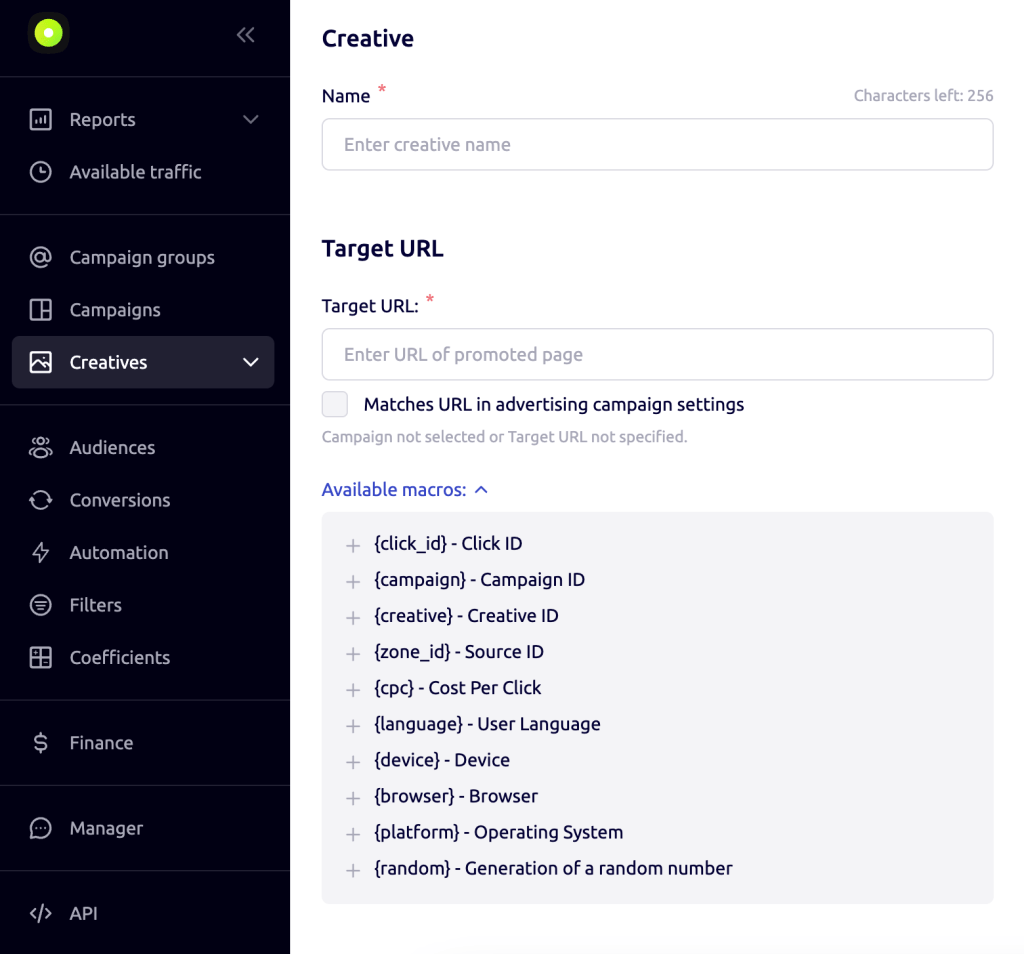Click the green logo icon in sidebar

click(x=47, y=34)
